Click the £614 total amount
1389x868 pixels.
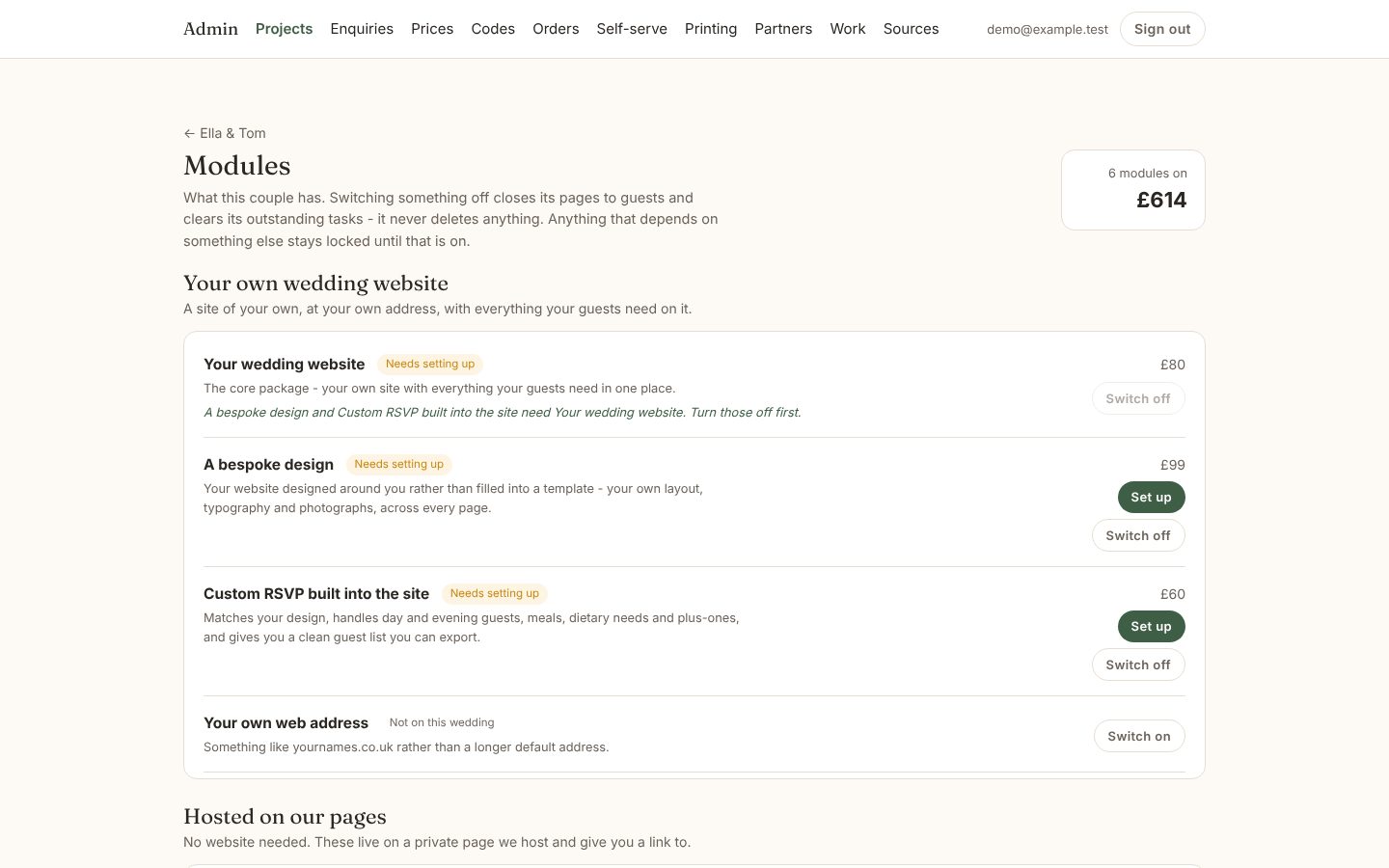[1161, 200]
